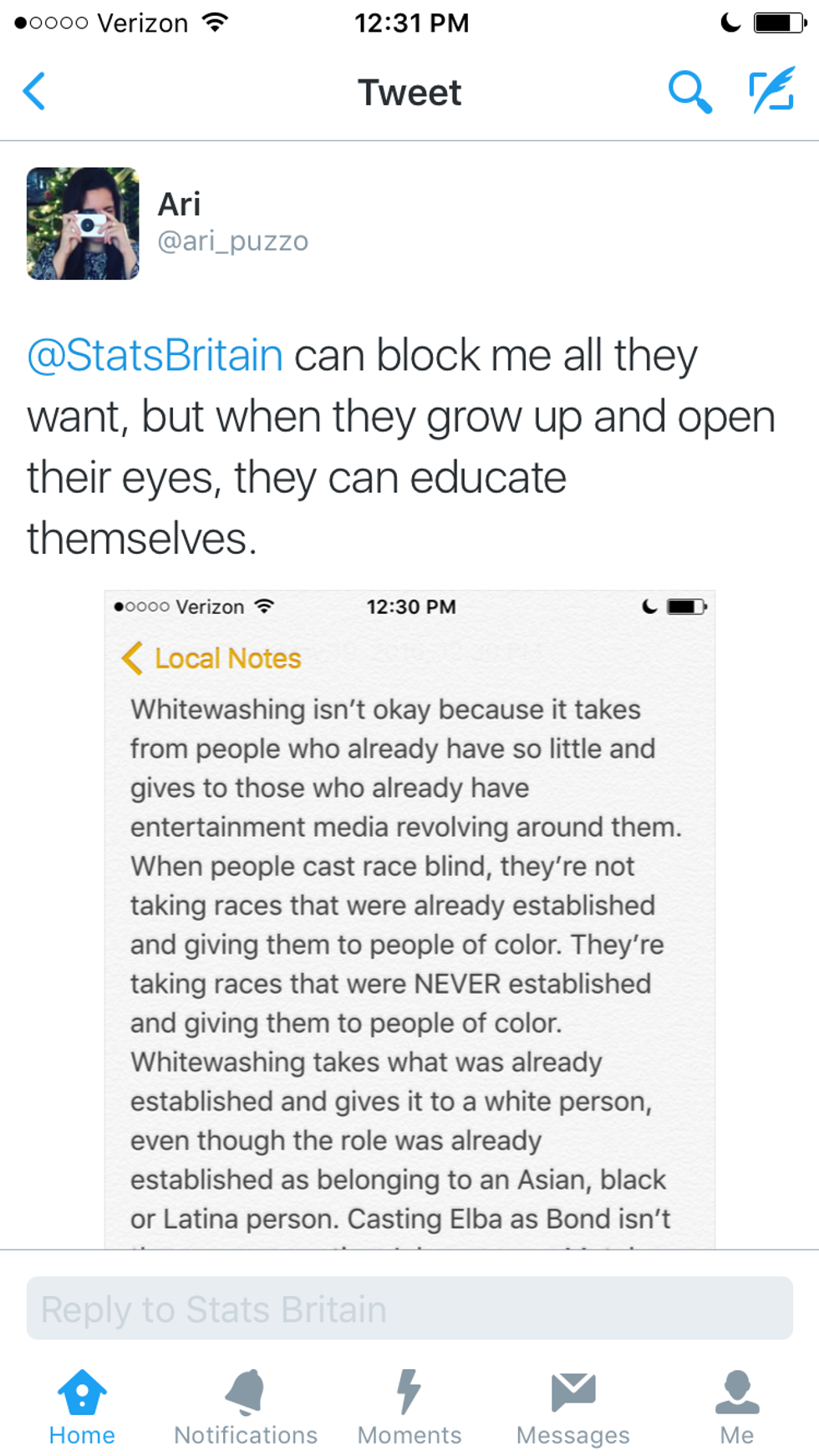Open Ari's profile picture
Screen dimensions: 819x1456
click(83, 223)
